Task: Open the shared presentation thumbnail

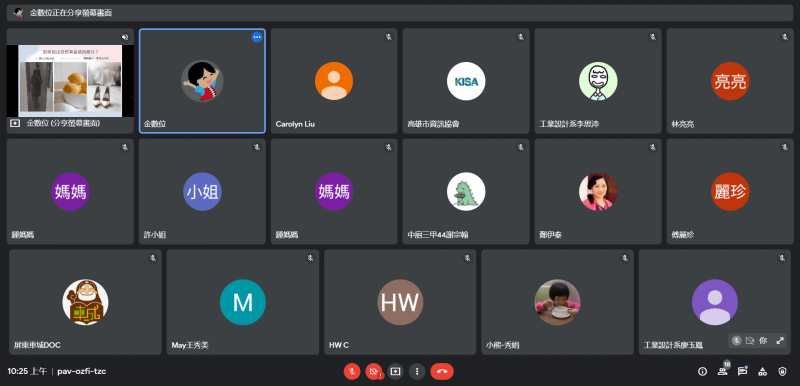Action: point(70,81)
